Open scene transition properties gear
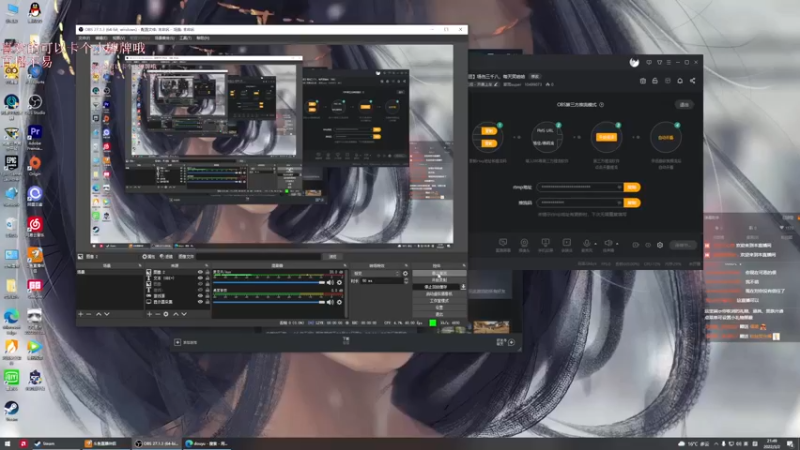Viewport: 800px width, 450px height. coord(405,273)
